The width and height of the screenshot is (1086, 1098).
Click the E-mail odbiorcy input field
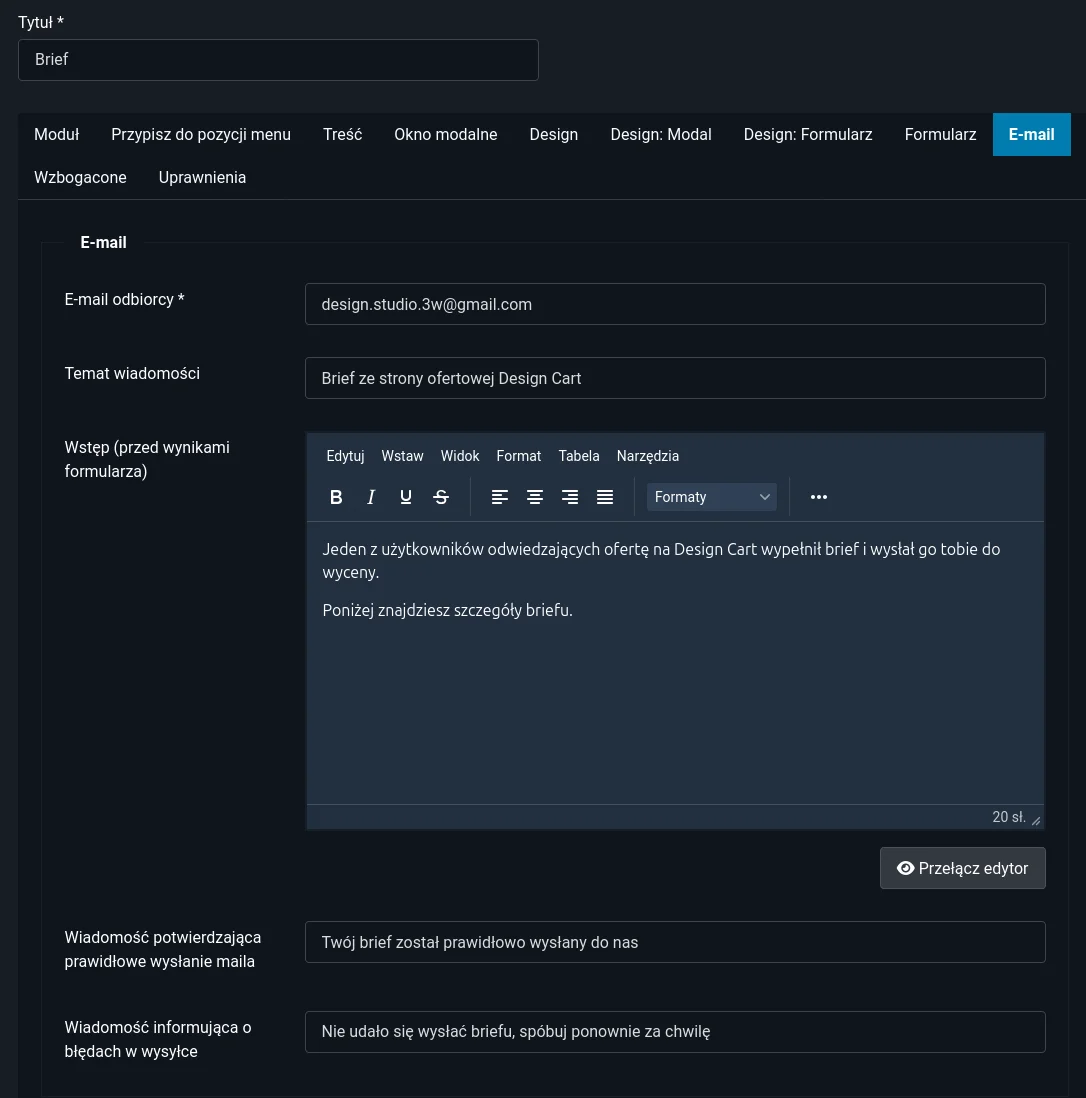(x=675, y=304)
